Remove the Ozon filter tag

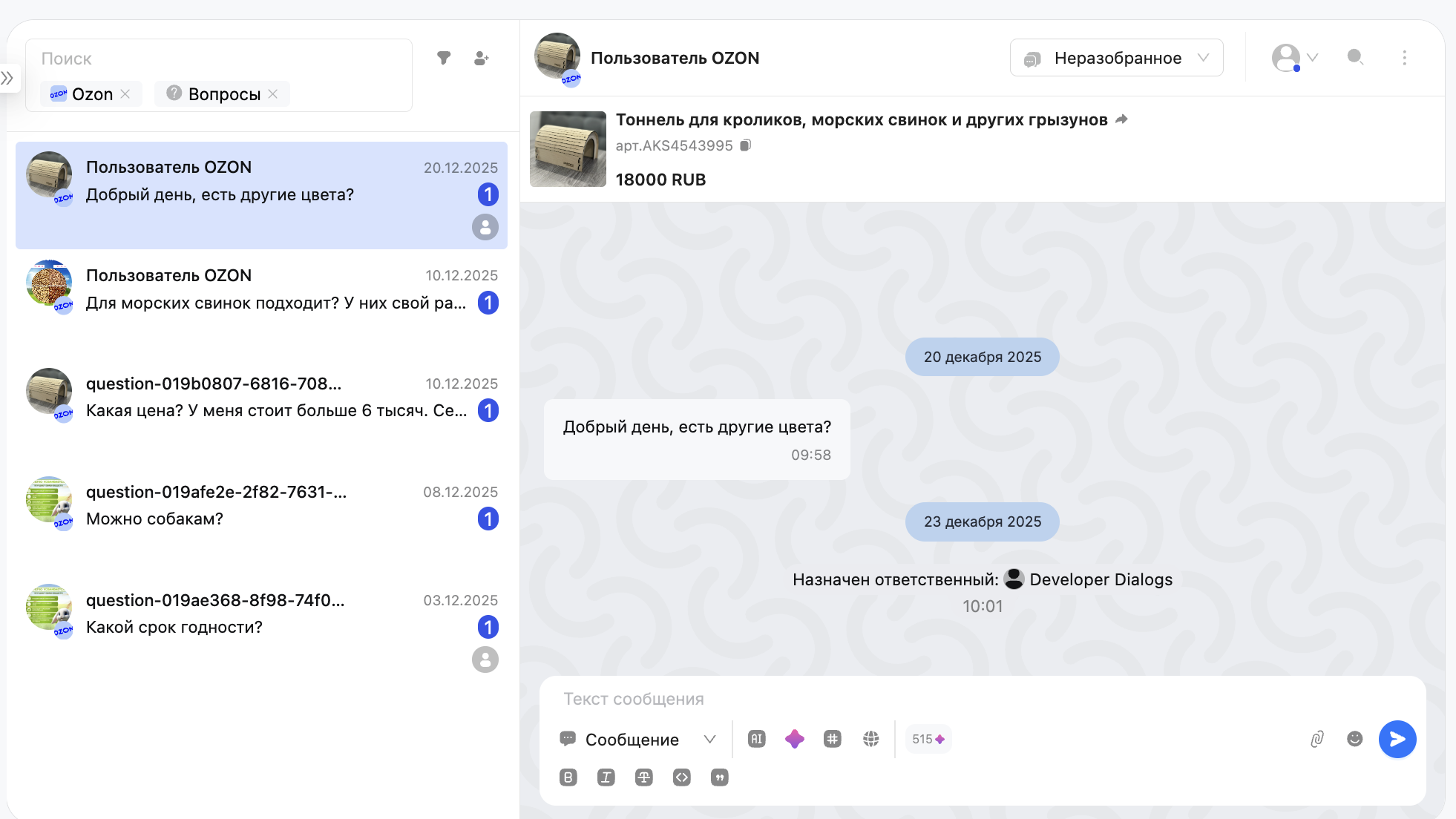[x=125, y=94]
